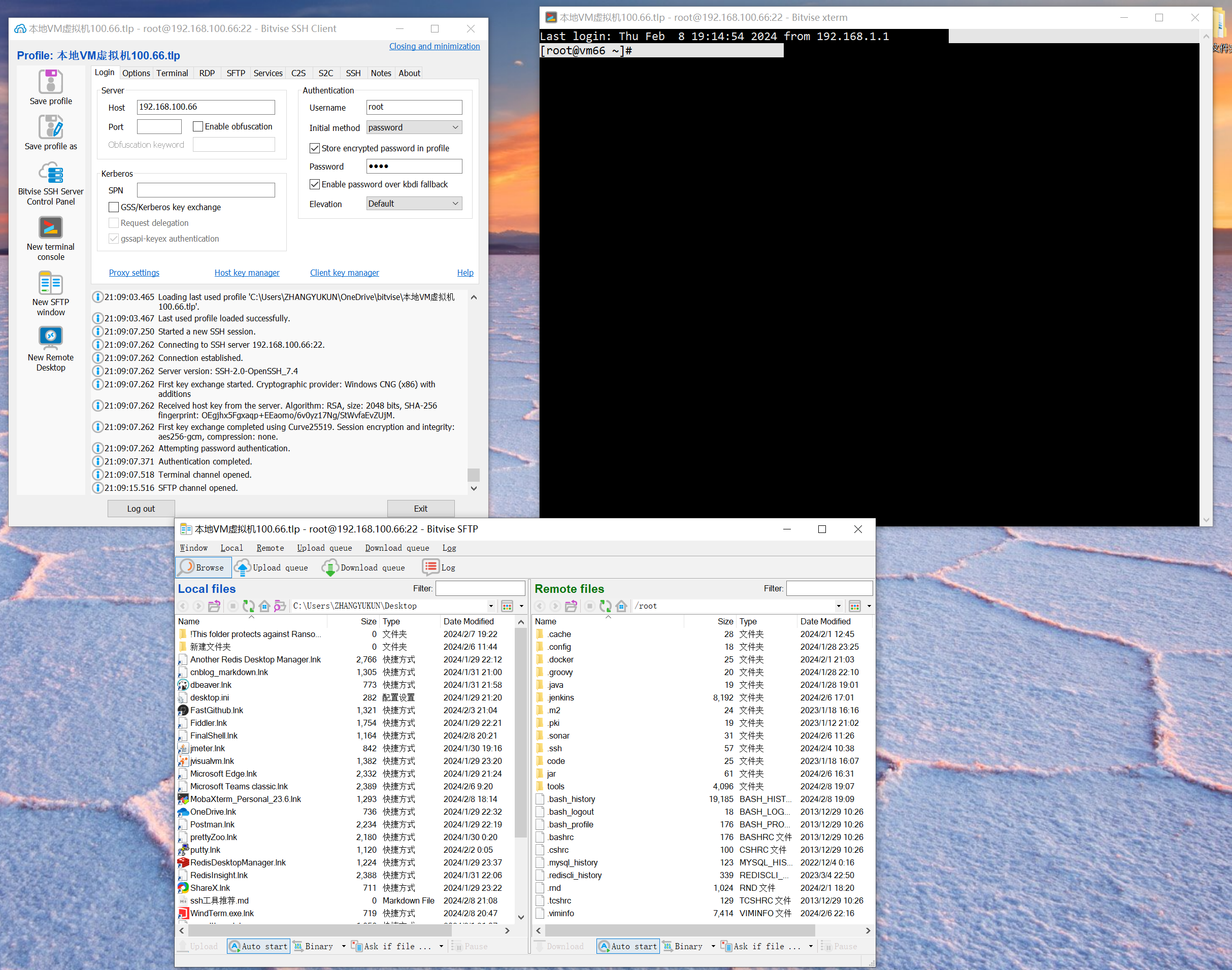Toggle Store encrypted password in profile
Screen dimensions: 1232x970
pos(314,148)
